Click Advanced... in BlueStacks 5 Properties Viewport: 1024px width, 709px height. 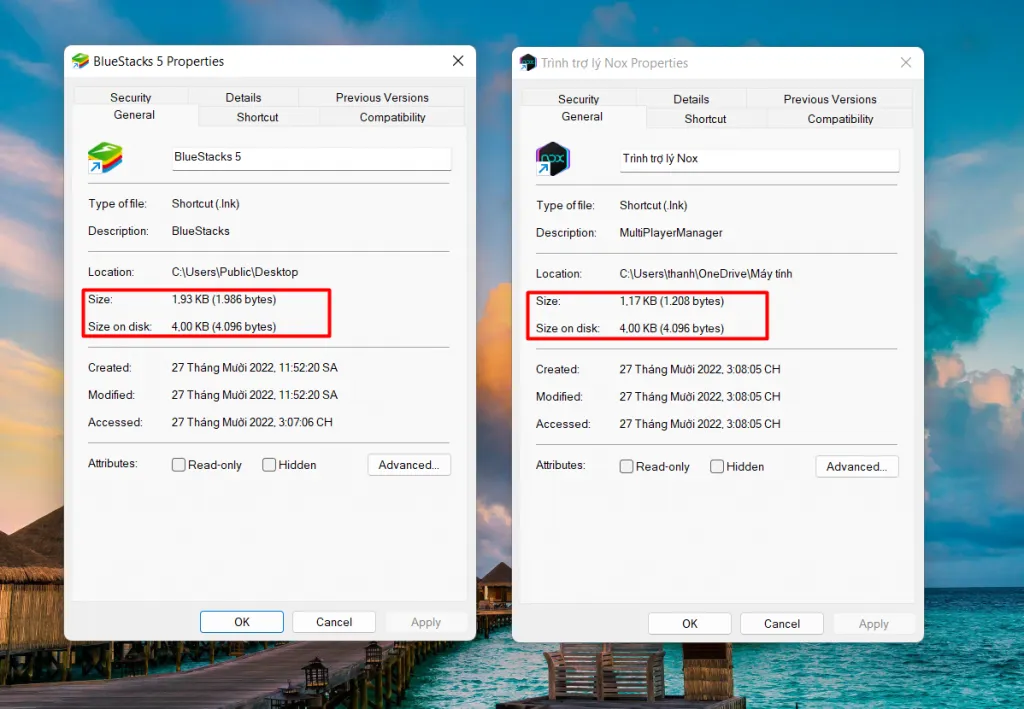pyautogui.click(x=409, y=465)
